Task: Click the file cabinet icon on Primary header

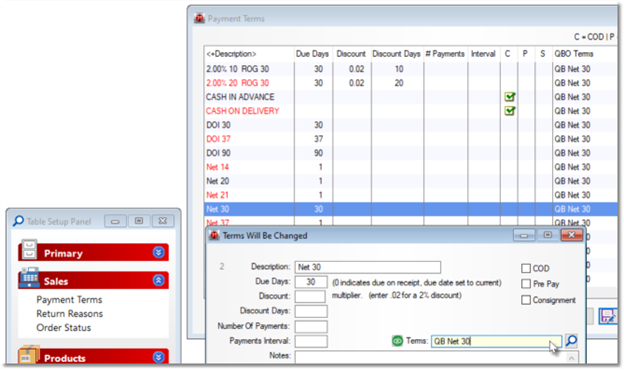Action: pos(29,250)
